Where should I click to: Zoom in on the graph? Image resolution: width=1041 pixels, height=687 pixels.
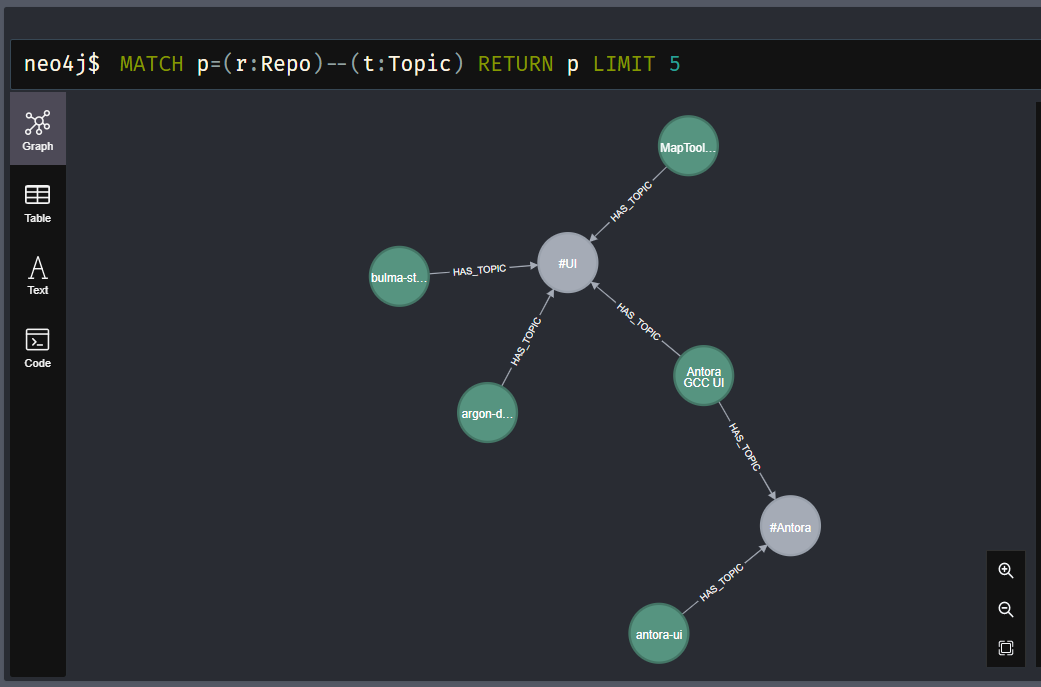coord(1005,571)
